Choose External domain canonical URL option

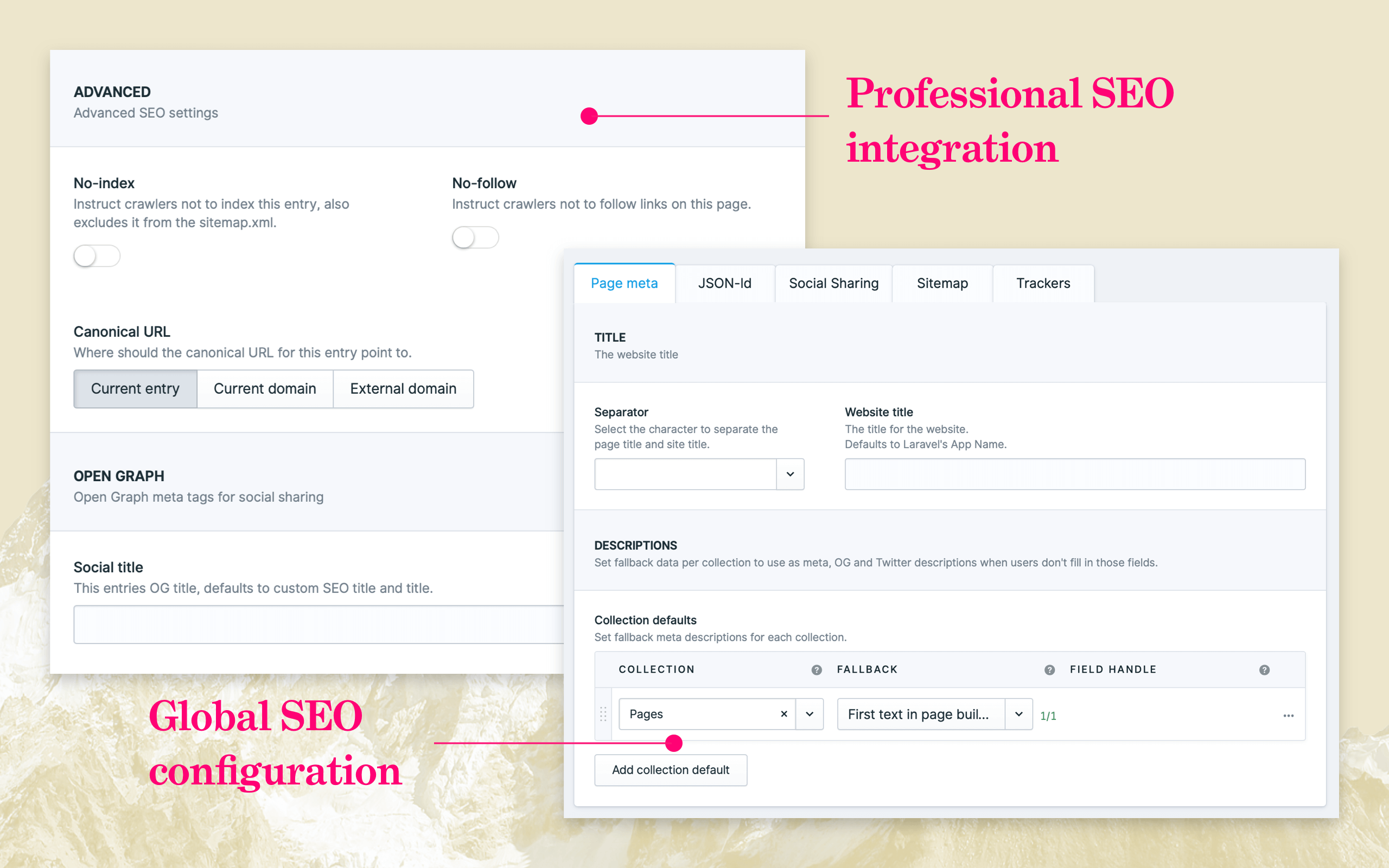[403, 388]
